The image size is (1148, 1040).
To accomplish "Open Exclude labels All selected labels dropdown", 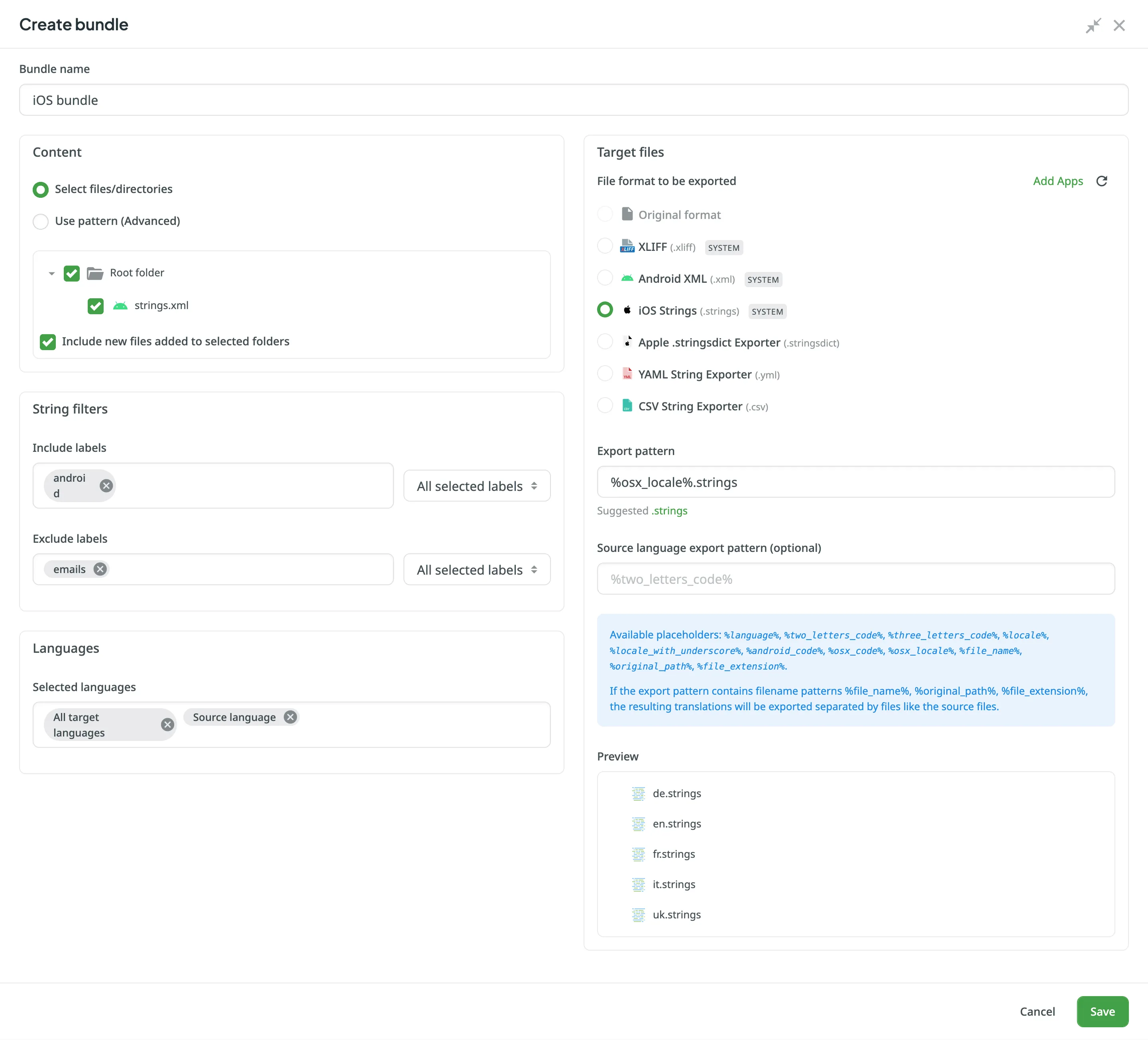I will 477,569.
